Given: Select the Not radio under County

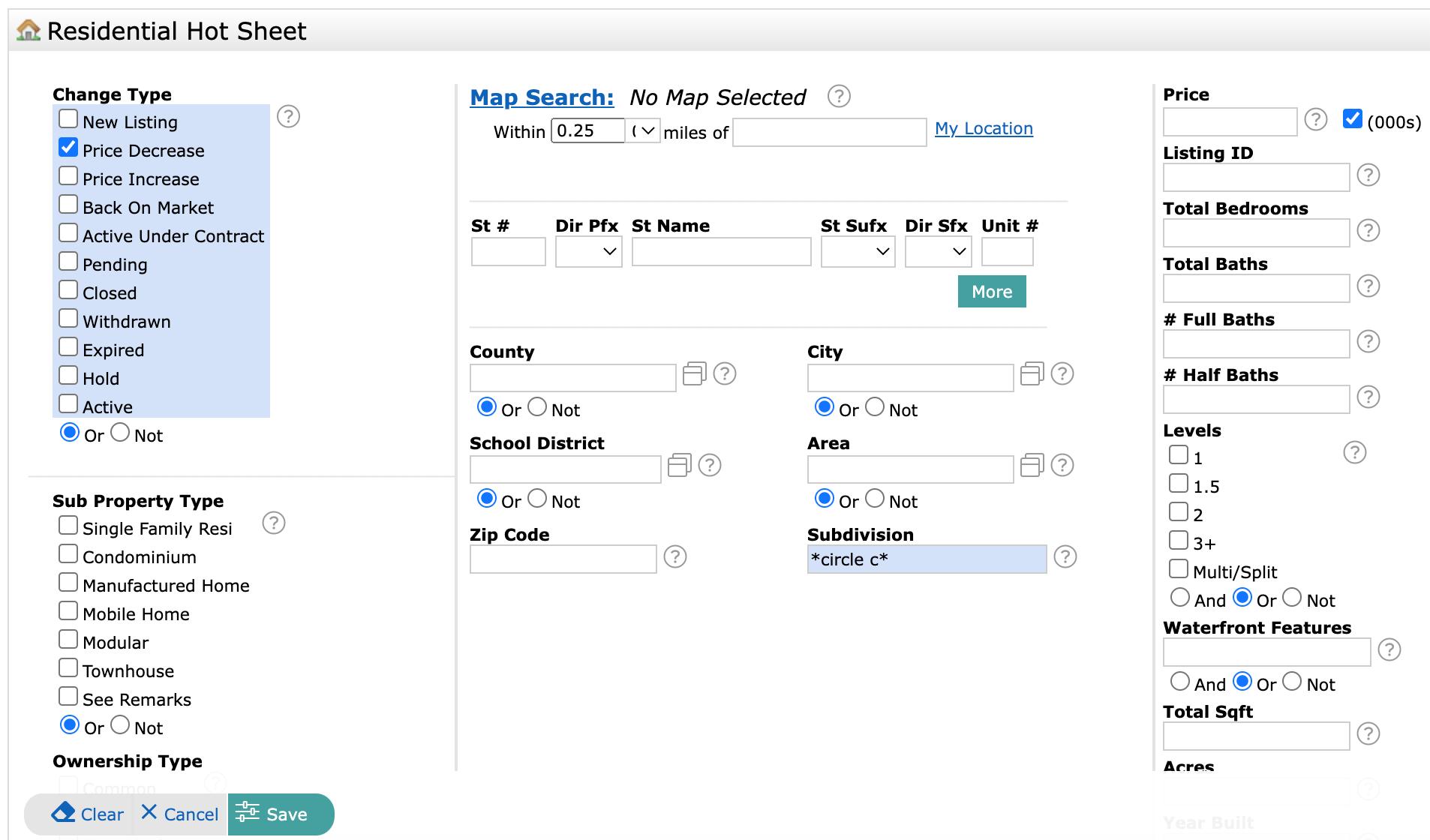Looking at the screenshot, I should pyautogui.click(x=537, y=406).
